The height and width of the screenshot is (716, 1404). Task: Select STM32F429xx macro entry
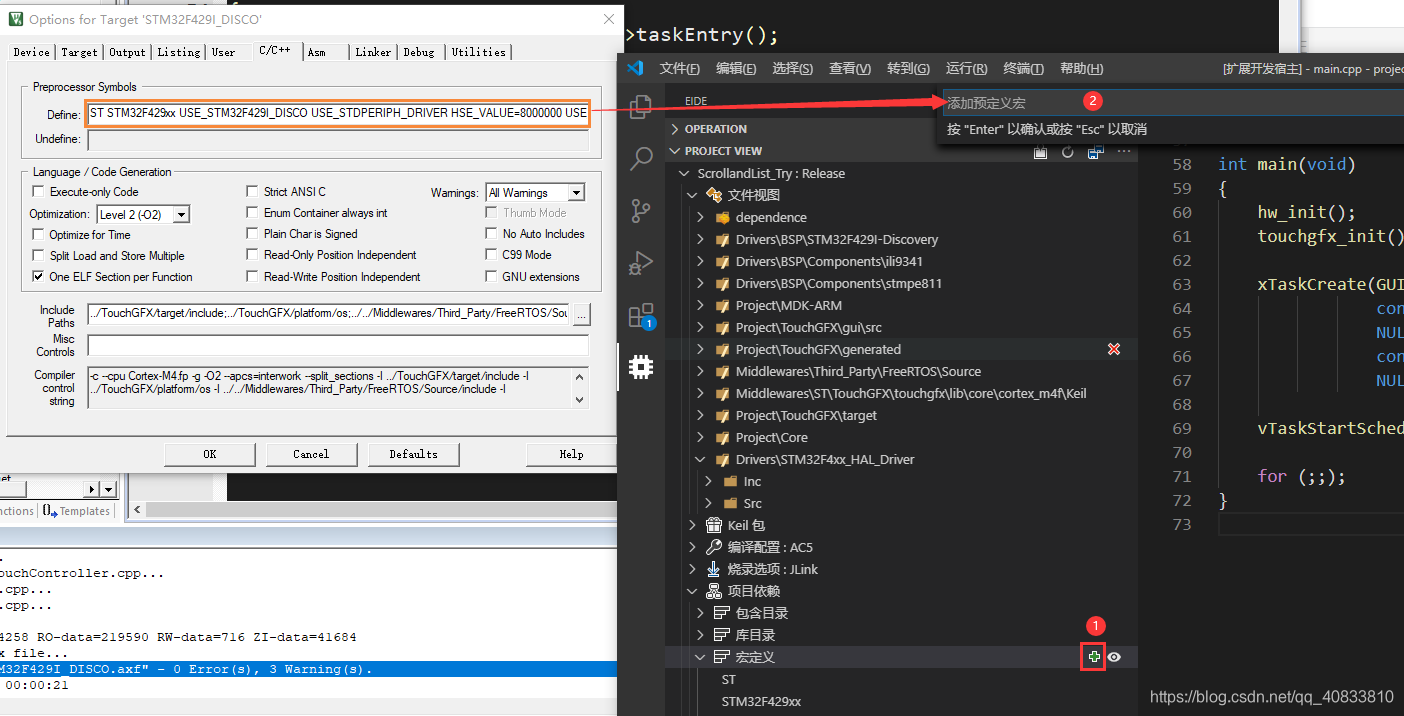tap(762, 701)
